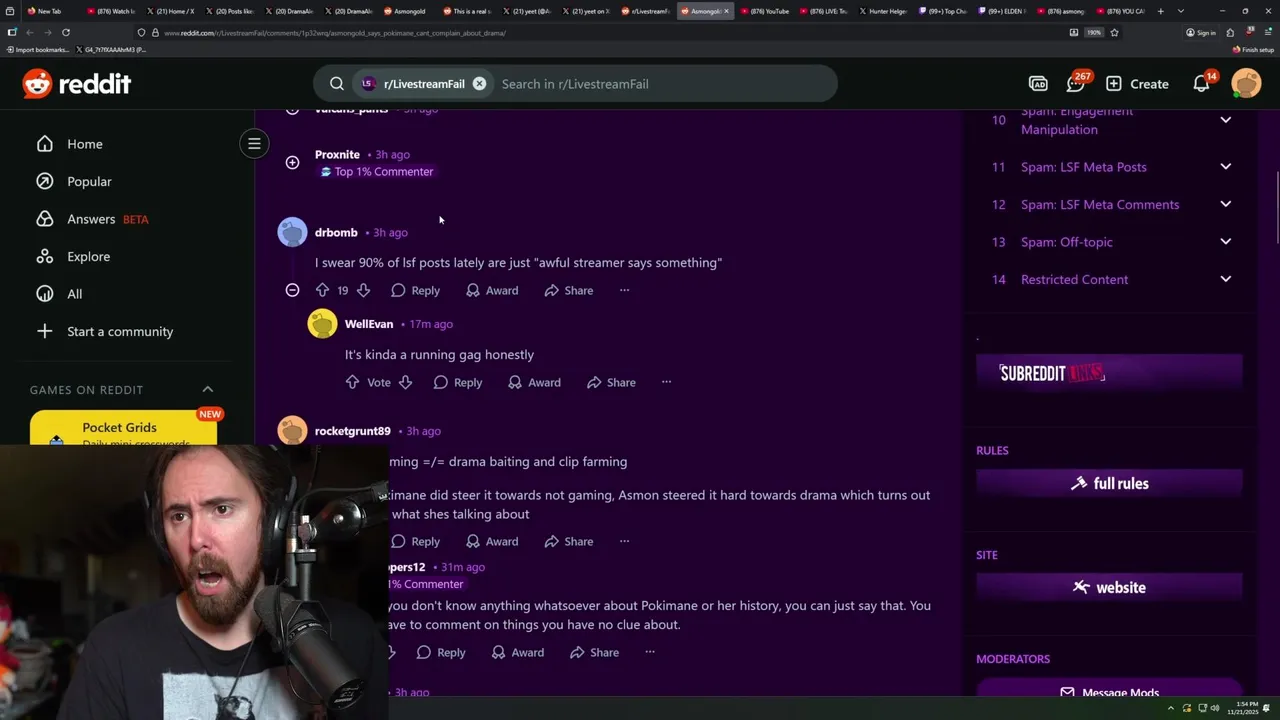Expand Proxnite's collapsed comment
This screenshot has width=1280, height=720.
pos(292,162)
